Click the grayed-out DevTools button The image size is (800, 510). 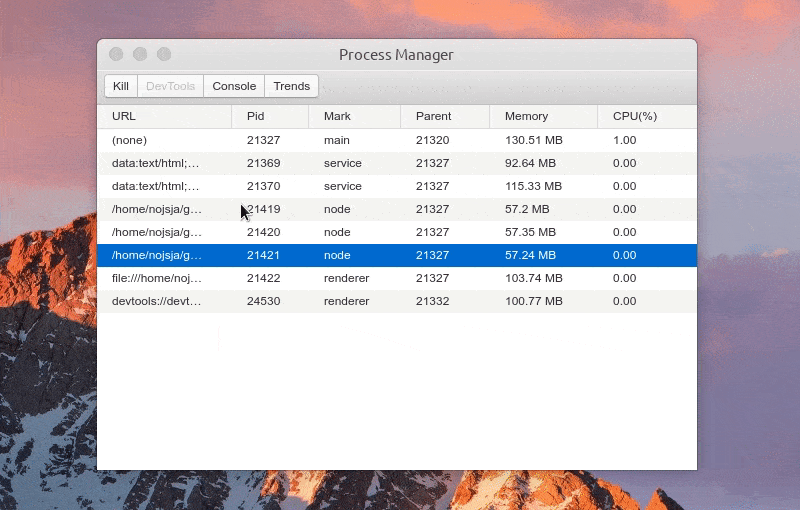[170, 86]
